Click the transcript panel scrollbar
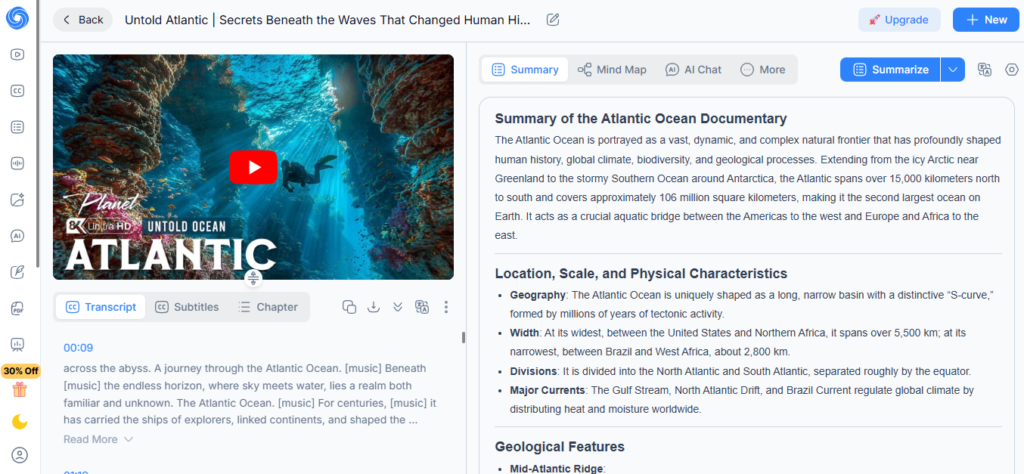Screen dimensions: 1024x474 point(464,338)
